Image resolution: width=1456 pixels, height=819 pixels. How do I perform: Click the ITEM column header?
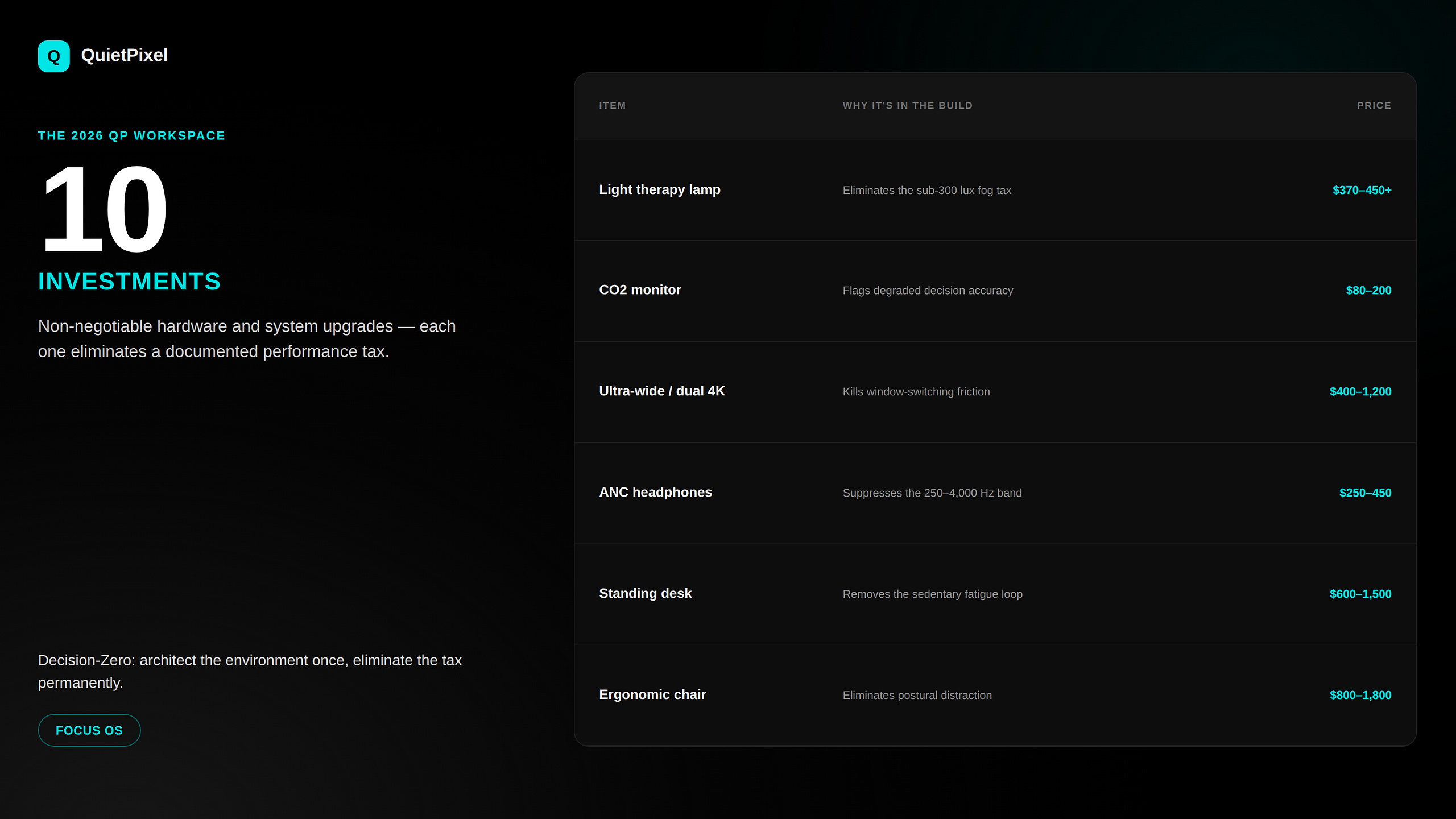[612, 106]
